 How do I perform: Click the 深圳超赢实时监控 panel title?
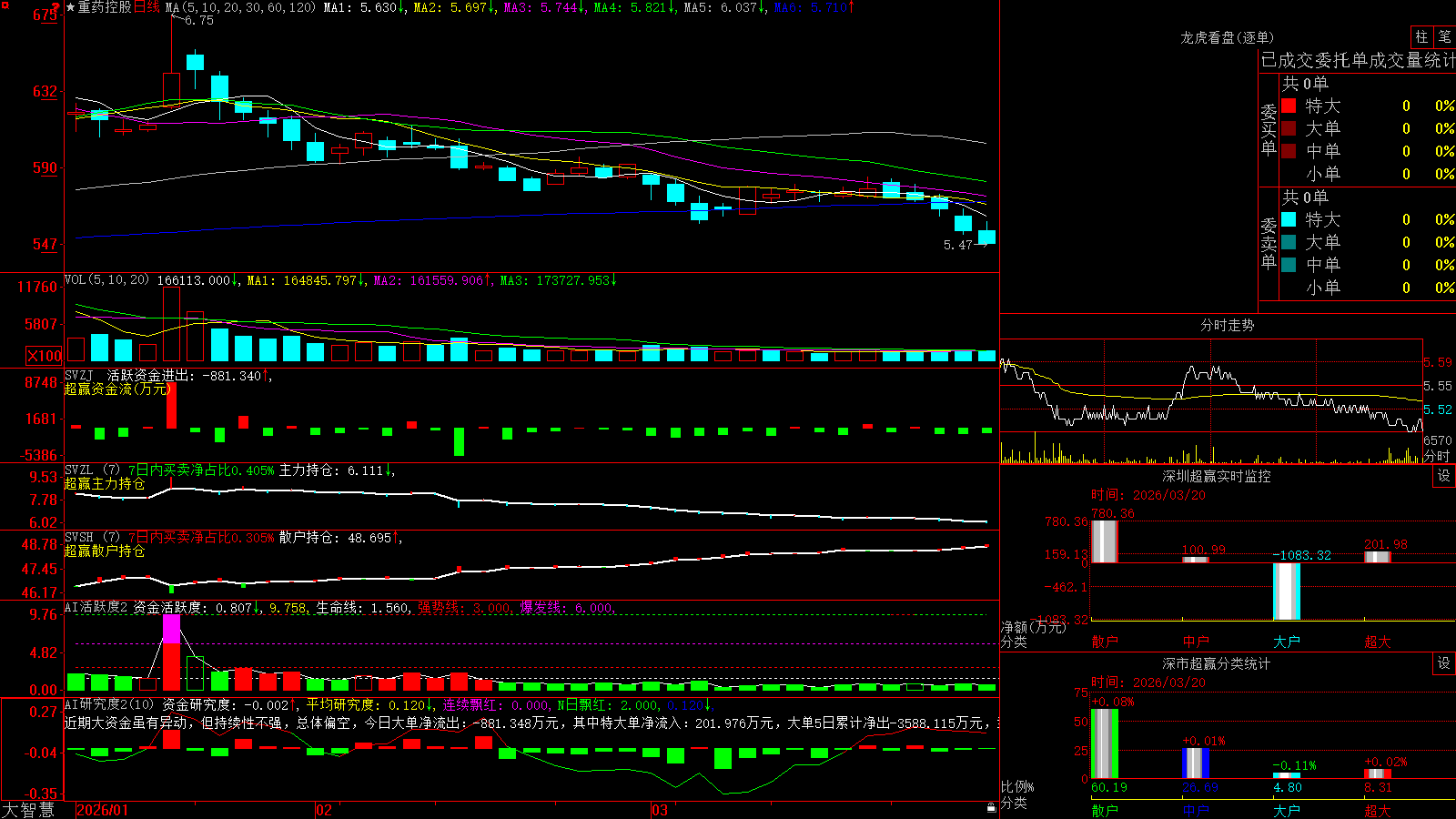pyautogui.click(x=1216, y=476)
